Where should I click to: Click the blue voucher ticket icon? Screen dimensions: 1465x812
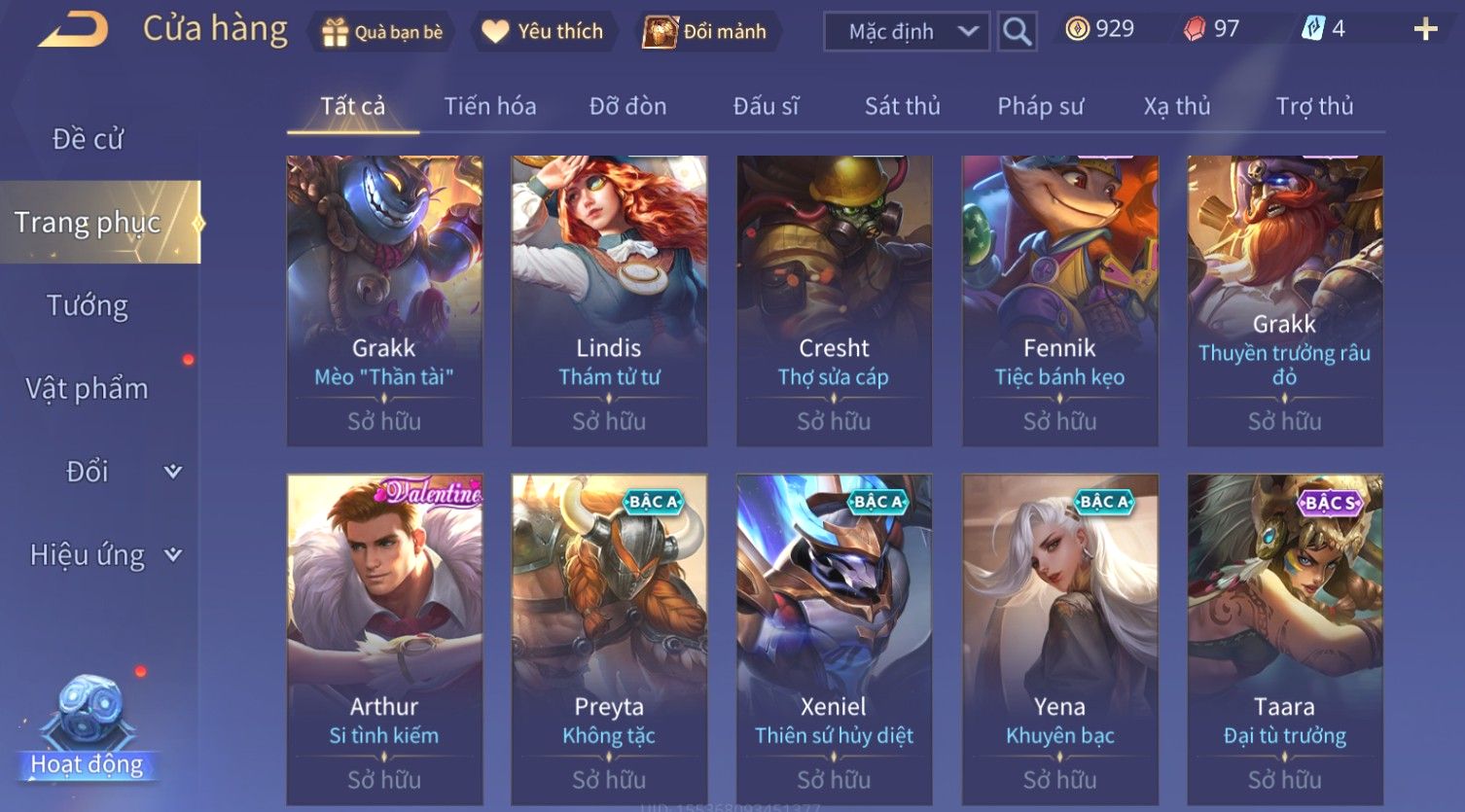1313,29
